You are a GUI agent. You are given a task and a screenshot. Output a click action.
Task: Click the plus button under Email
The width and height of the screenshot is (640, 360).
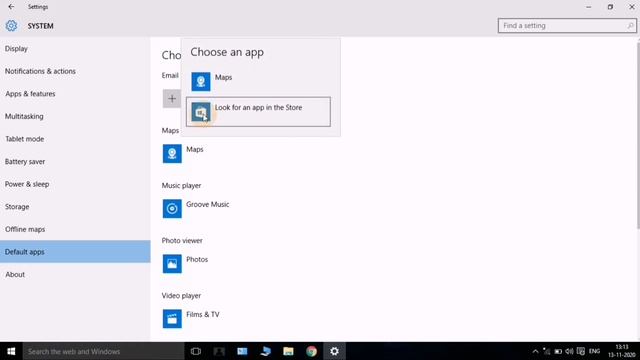(x=171, y=98)
